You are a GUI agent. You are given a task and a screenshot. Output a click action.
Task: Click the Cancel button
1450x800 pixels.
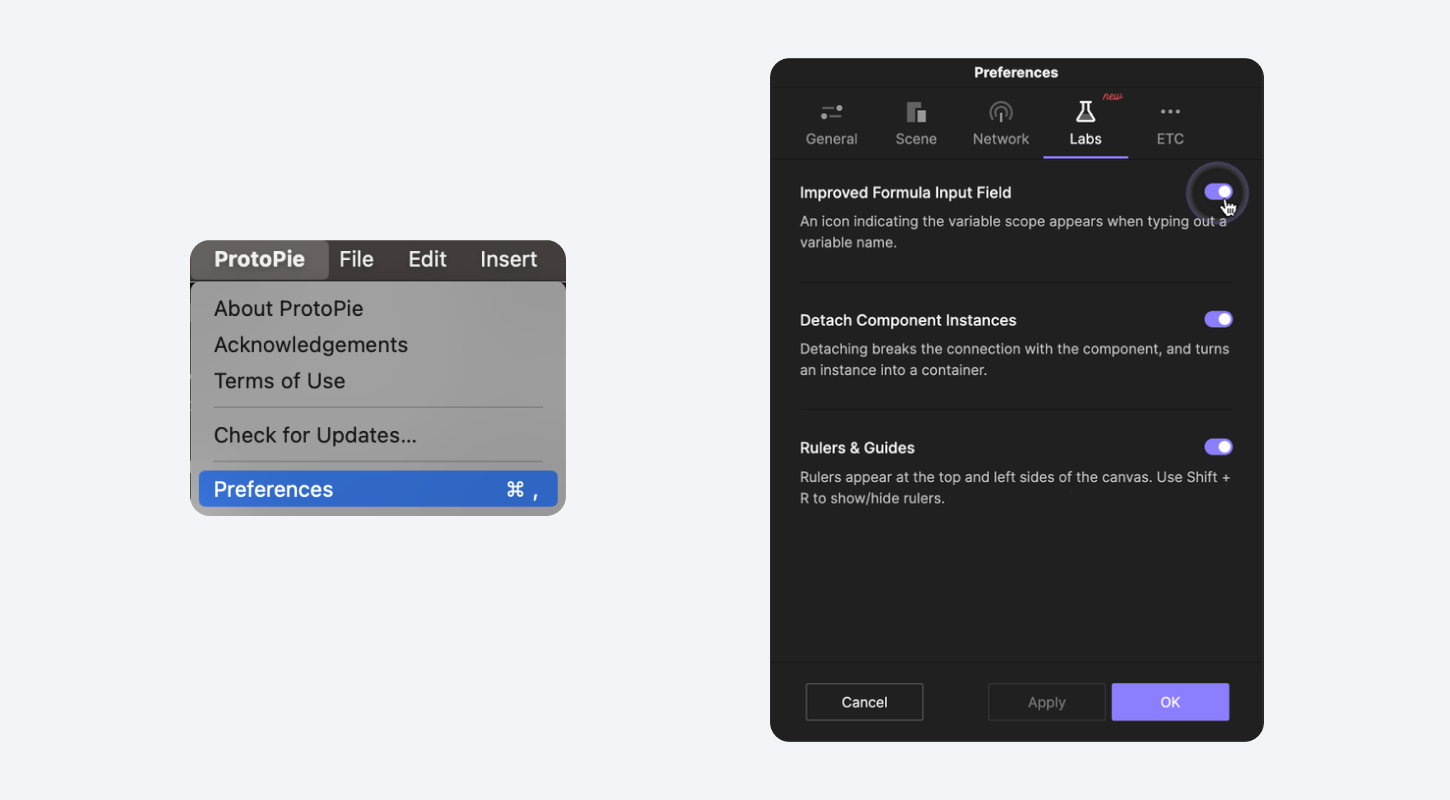[x=864, y=702]
